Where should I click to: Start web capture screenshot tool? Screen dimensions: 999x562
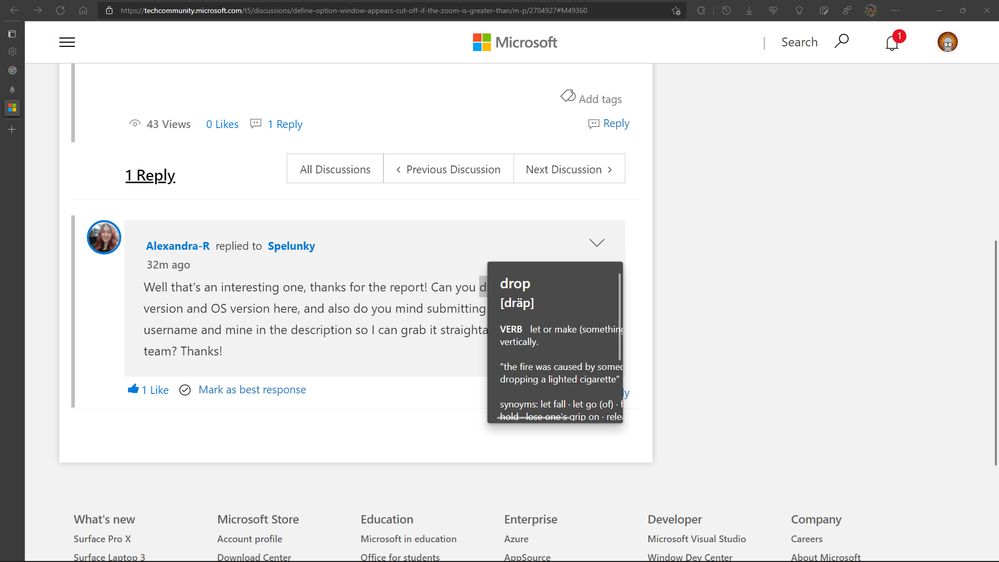824,10
